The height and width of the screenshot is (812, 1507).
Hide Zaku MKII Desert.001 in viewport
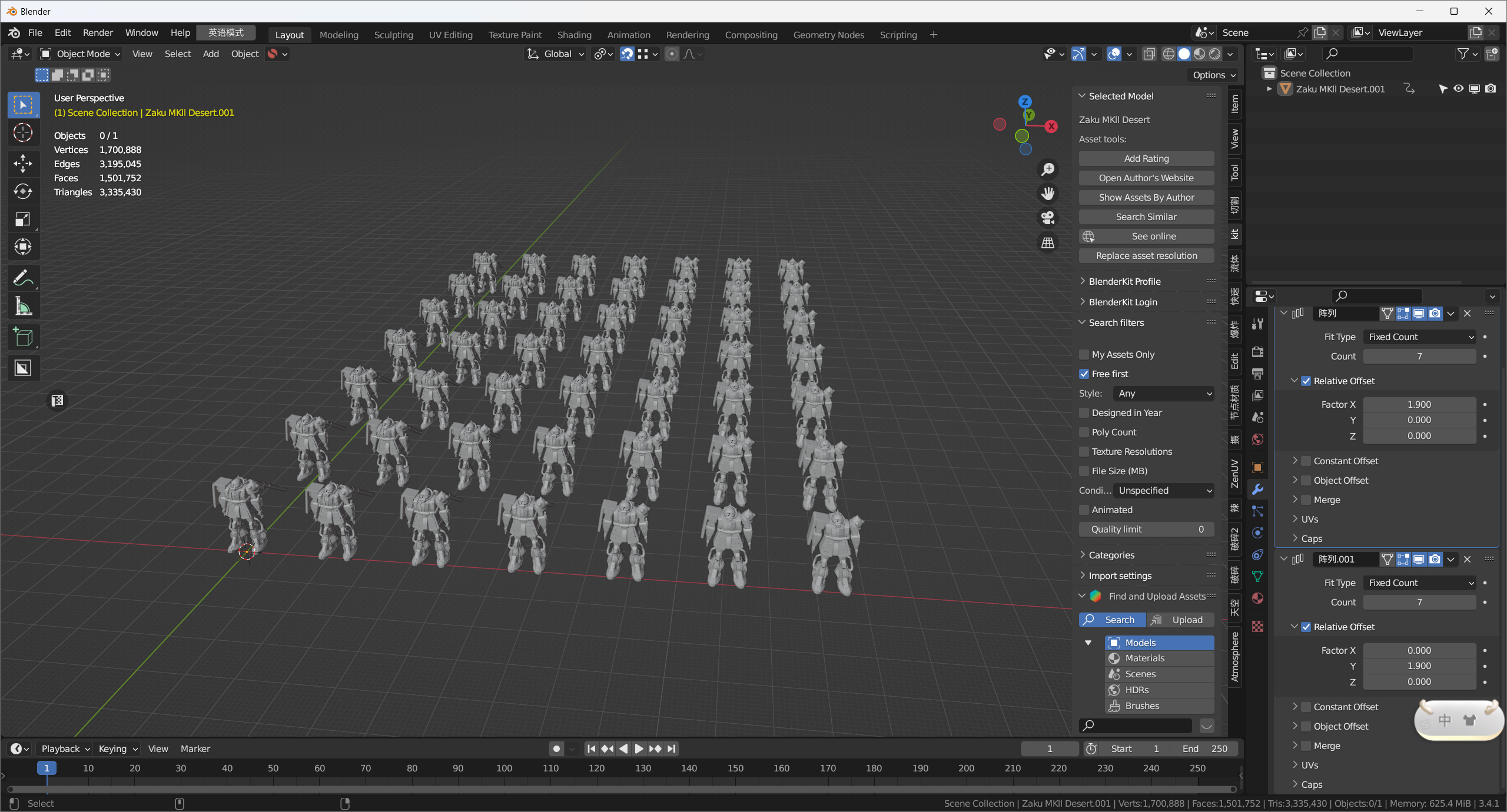pos(1458,89)
